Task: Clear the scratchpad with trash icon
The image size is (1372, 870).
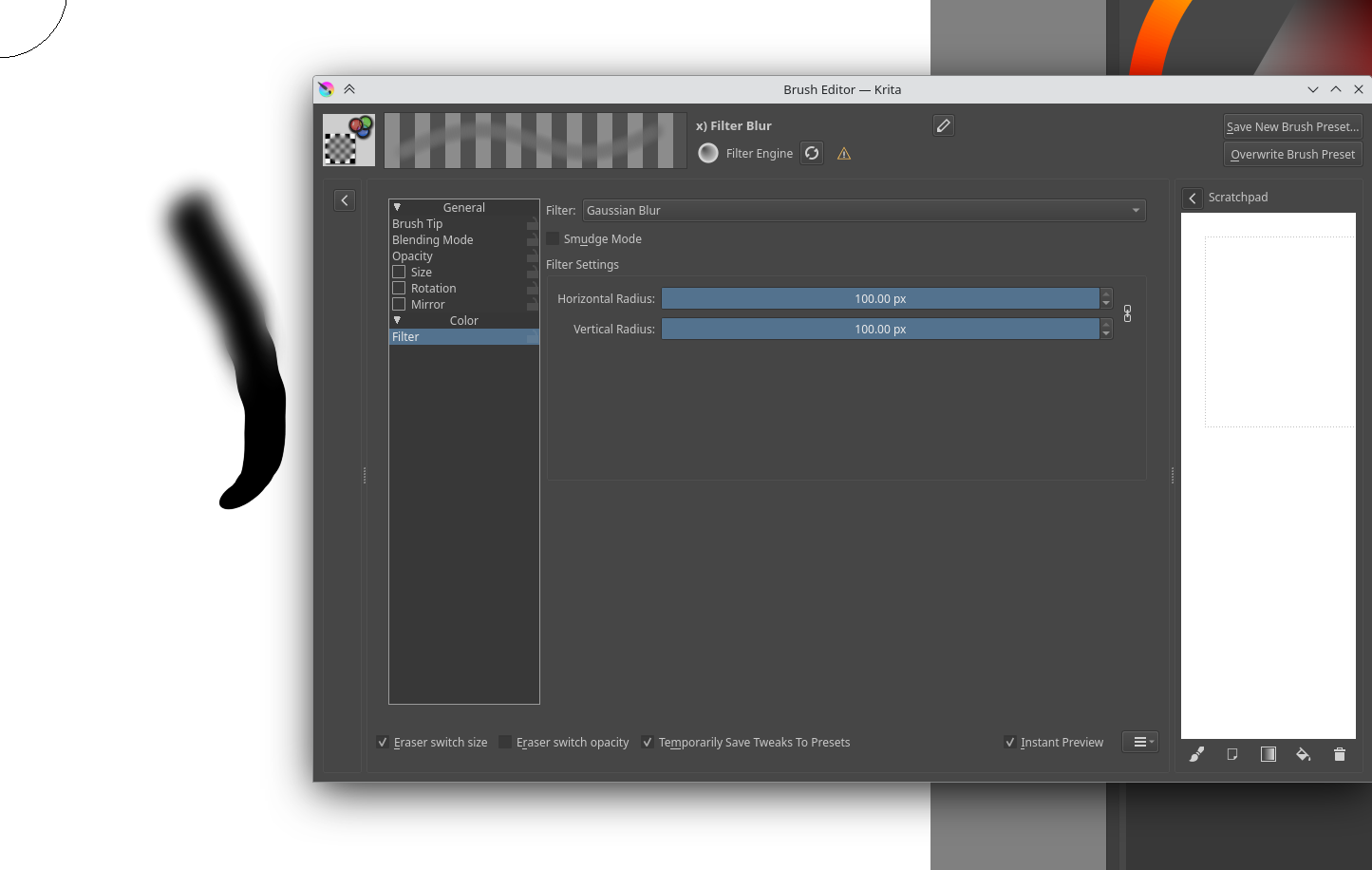Action: point(1339,754)
